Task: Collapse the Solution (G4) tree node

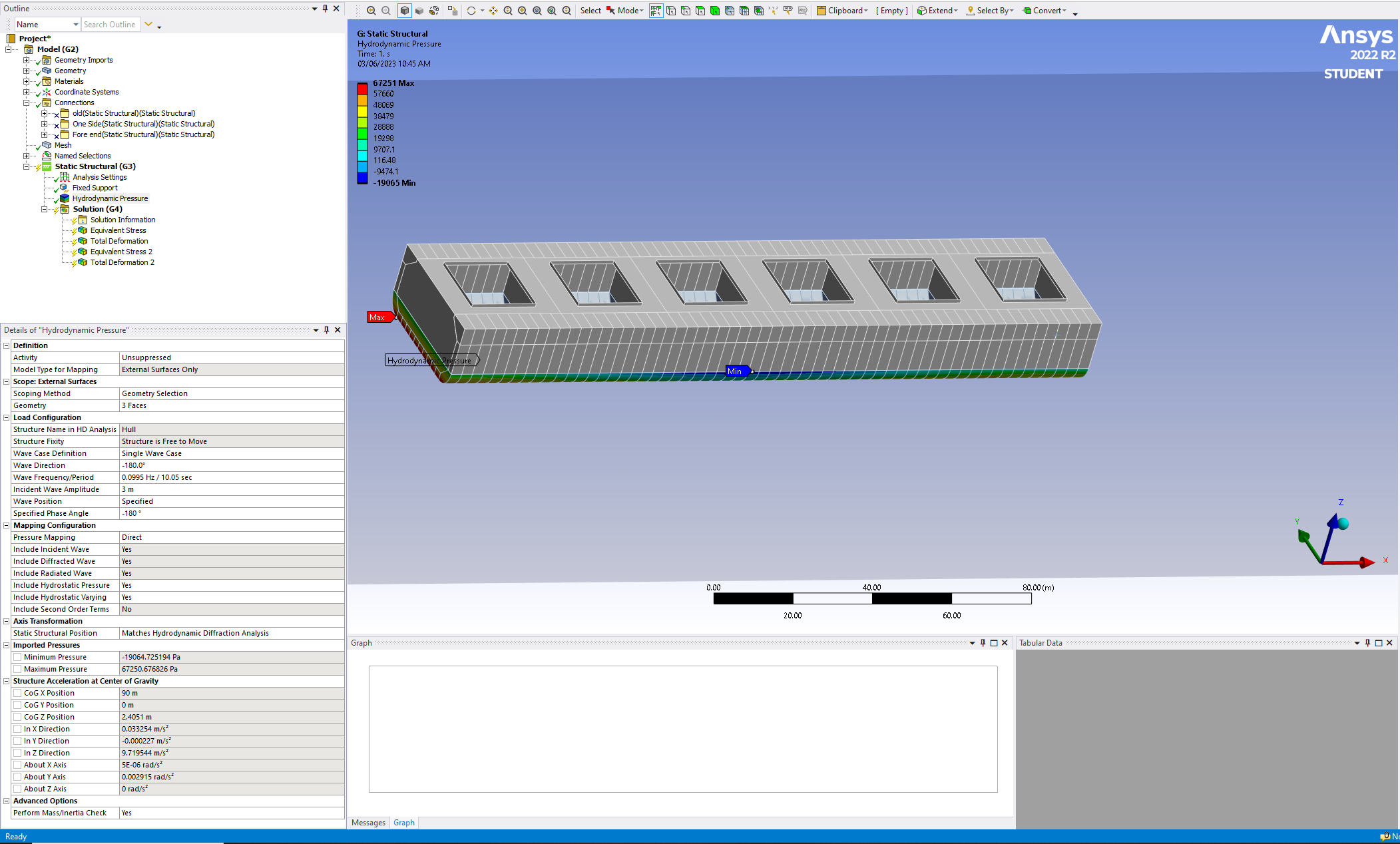Action: click(45, 209)
